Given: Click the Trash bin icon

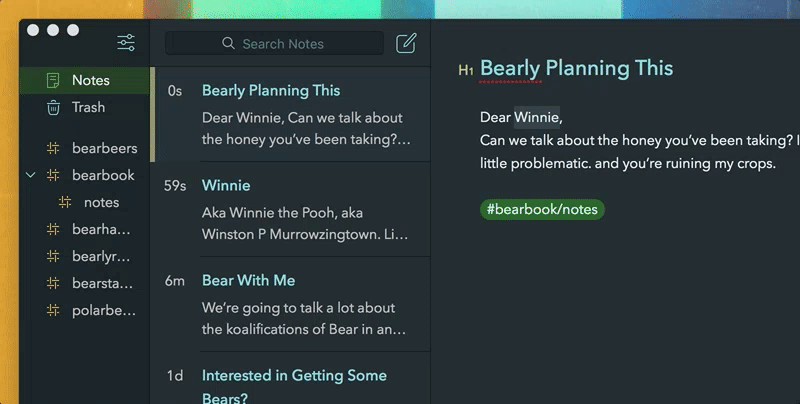Looking at the screenshot, I should click(x=53, y=107).
